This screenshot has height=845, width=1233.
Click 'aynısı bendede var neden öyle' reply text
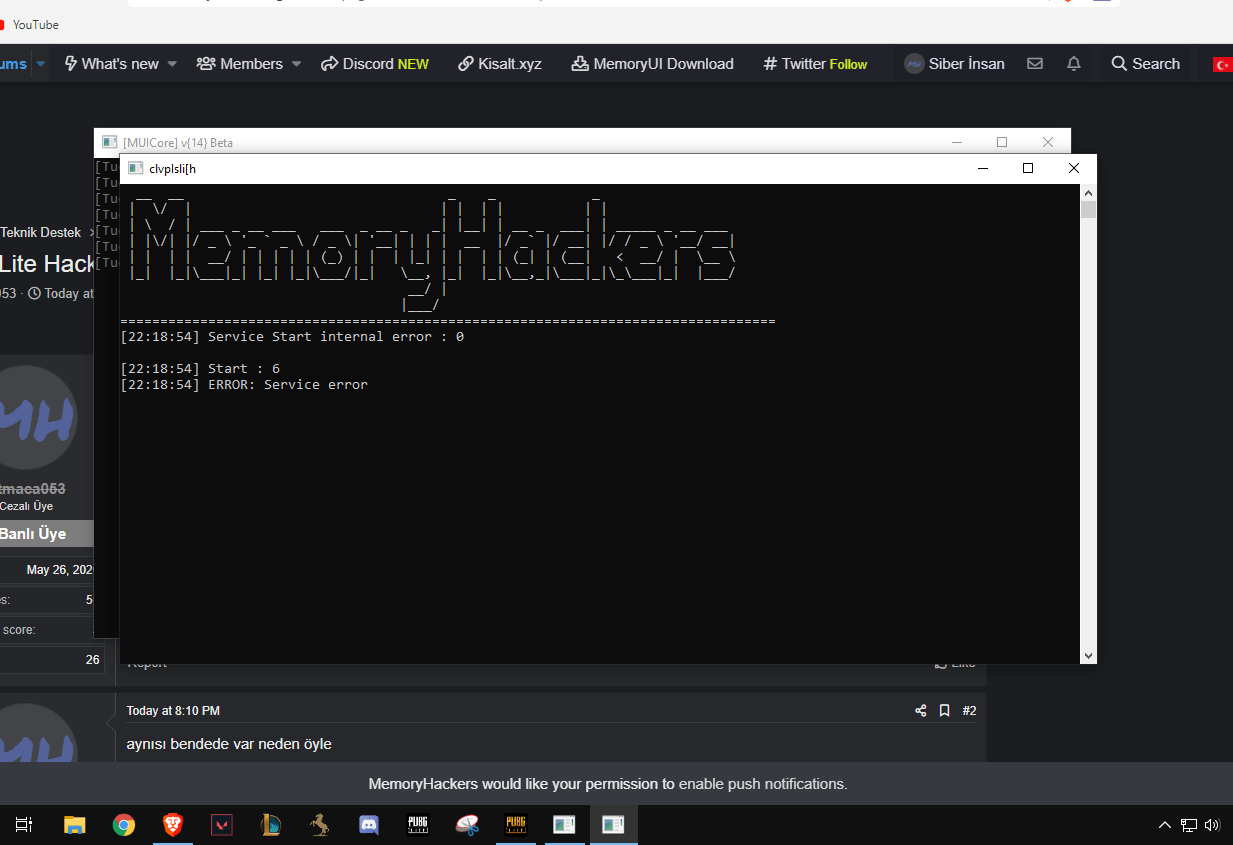[x=229, y=744]
